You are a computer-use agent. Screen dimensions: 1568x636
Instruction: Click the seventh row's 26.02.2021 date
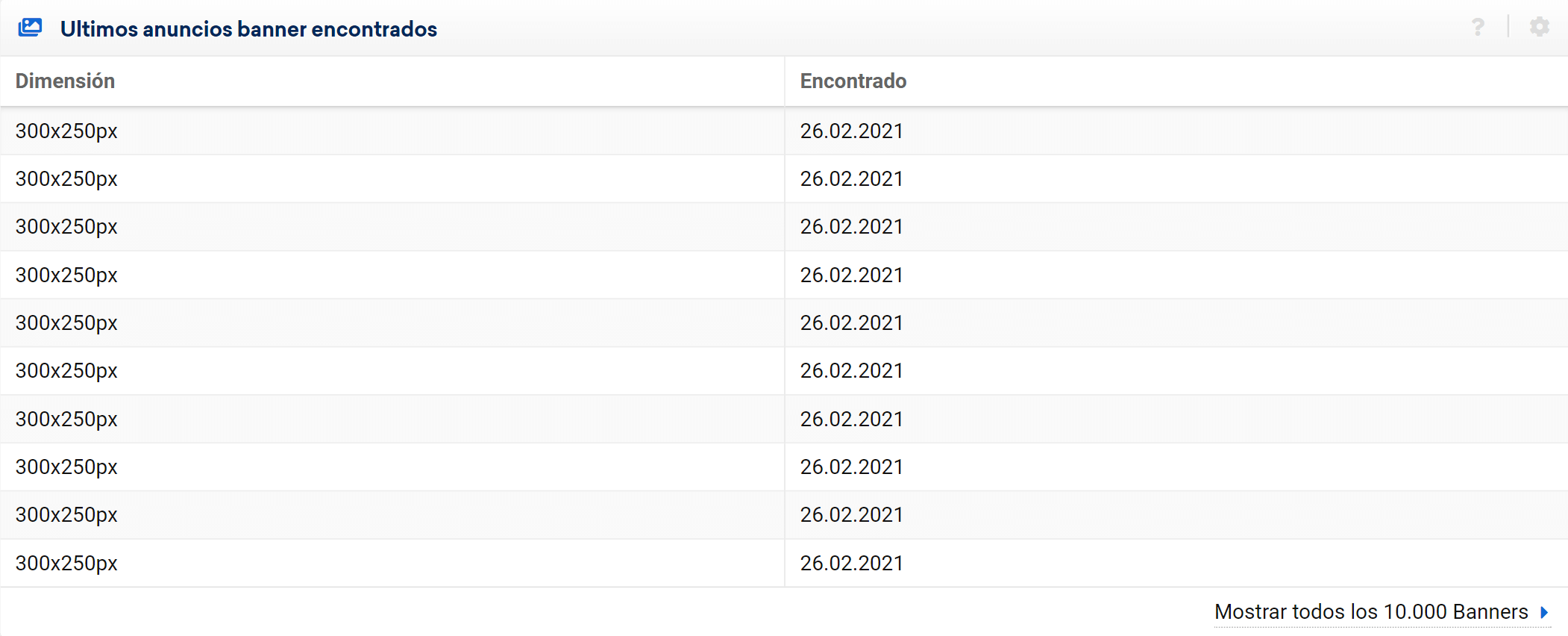[851, 420]
